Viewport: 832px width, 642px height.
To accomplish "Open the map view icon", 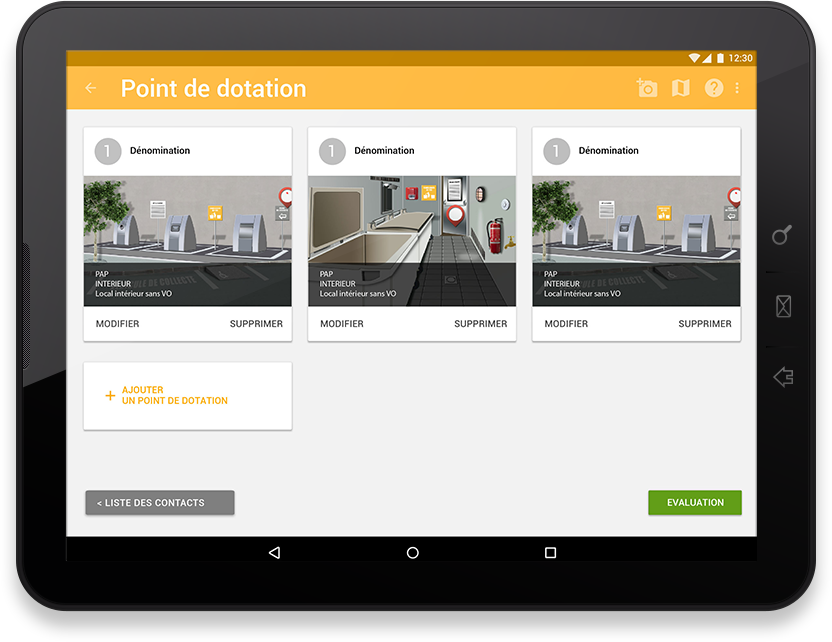I will pos(681,88).
